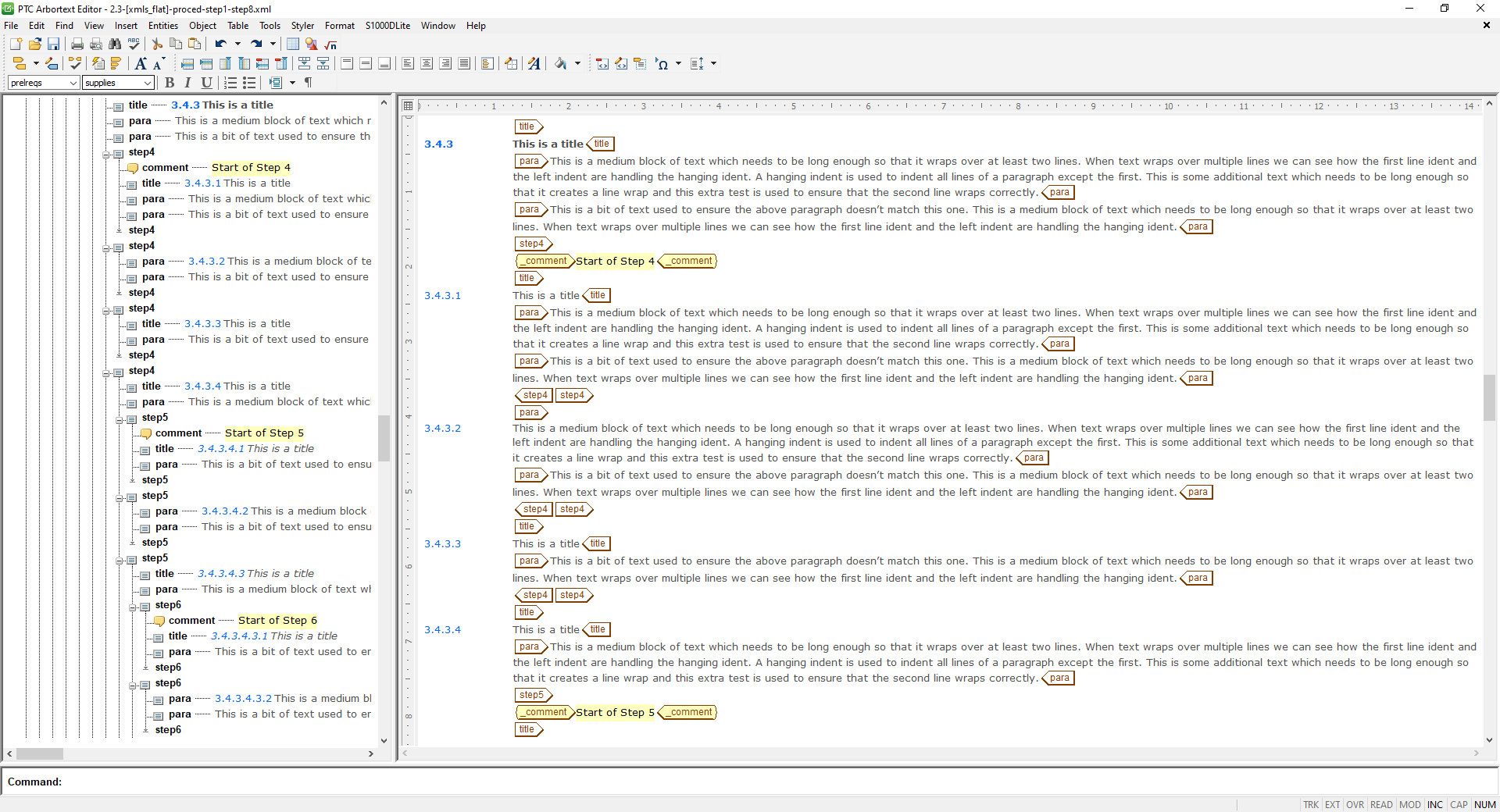
Task: Click the binoculars Find icon
Action: 115,45
